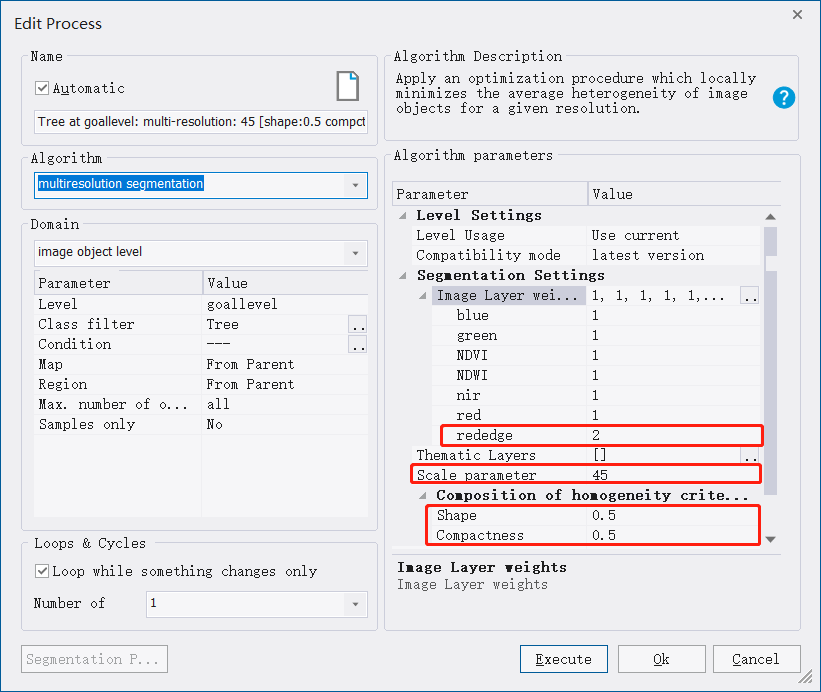Image resolution: width=821 pixels, height=692 pixels.
Task: Click the blank document icon beside Automatic
Action: (x=347, y=87)
